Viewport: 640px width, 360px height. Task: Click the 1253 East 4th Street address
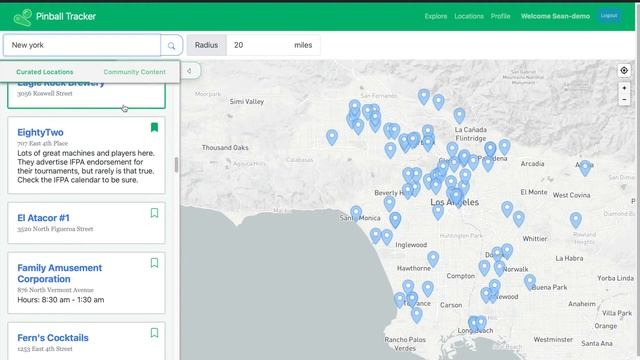[45, 349]
